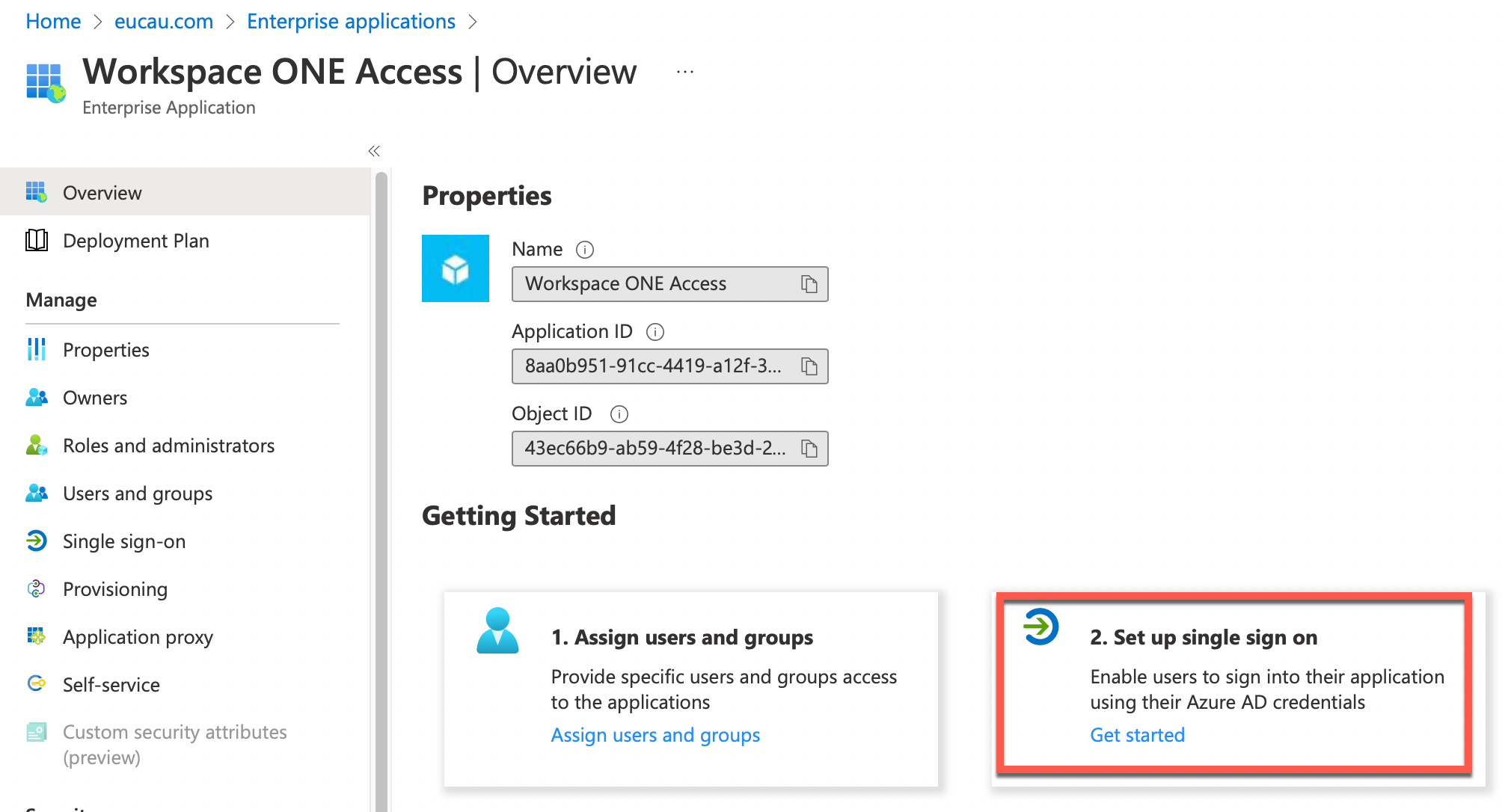
Task: Click the Workspace ONE Access app logo tile
Action: pos(455,268)
